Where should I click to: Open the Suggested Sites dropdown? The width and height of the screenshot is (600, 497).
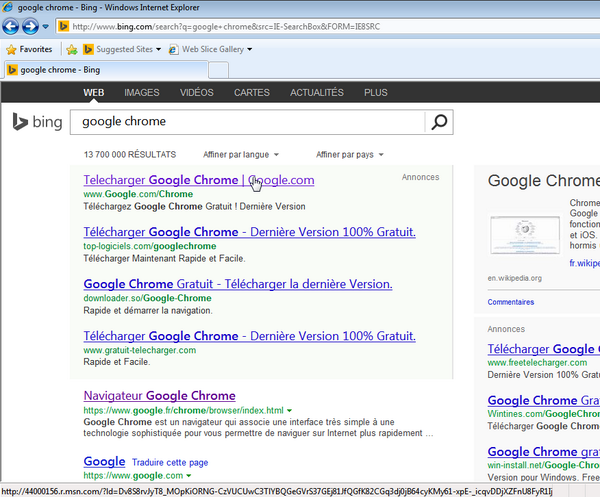(x=122, y=49)
